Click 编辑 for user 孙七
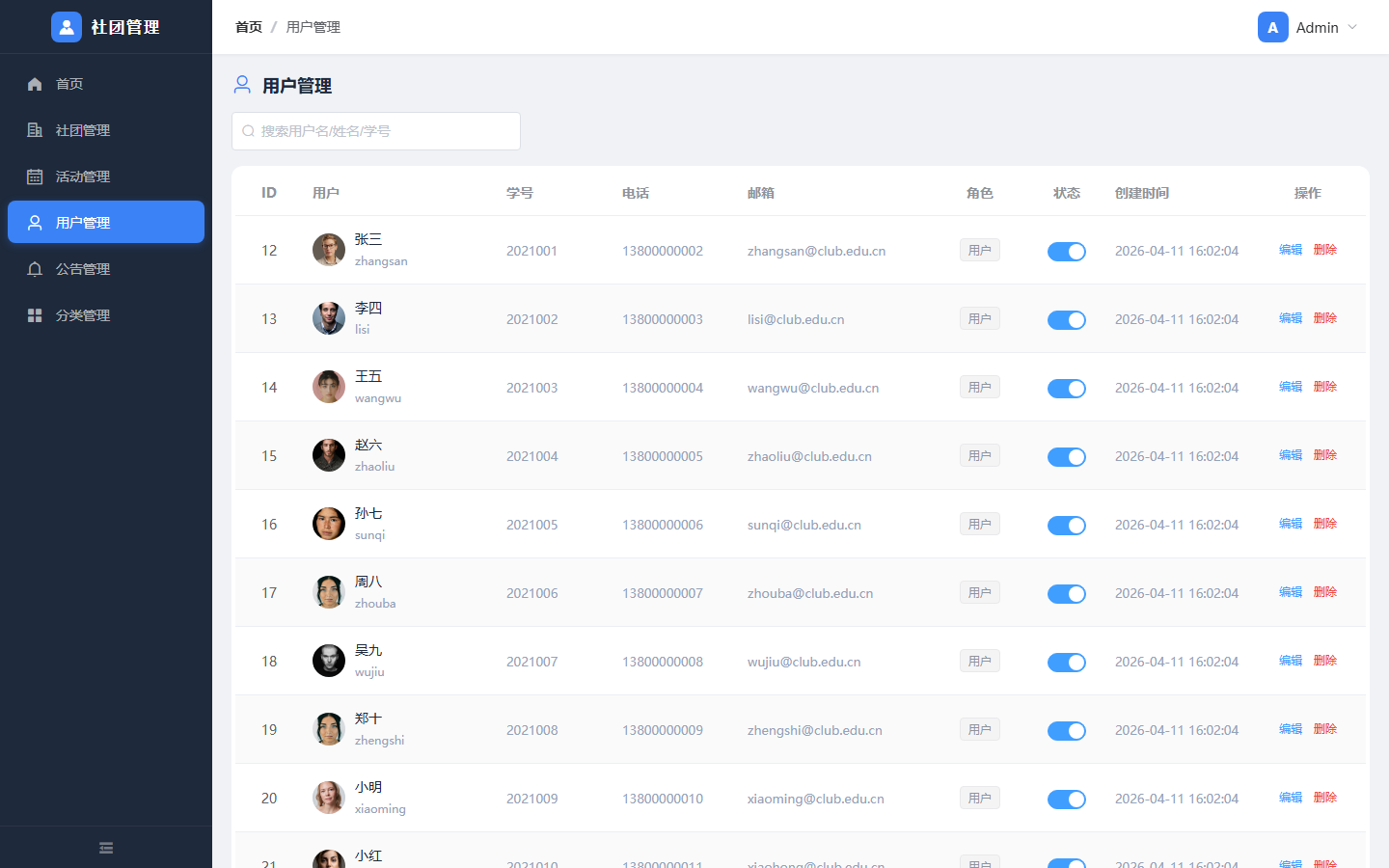Viewport: 1389px width, 868px height. pyautogui.click(x=1291, y=523)
